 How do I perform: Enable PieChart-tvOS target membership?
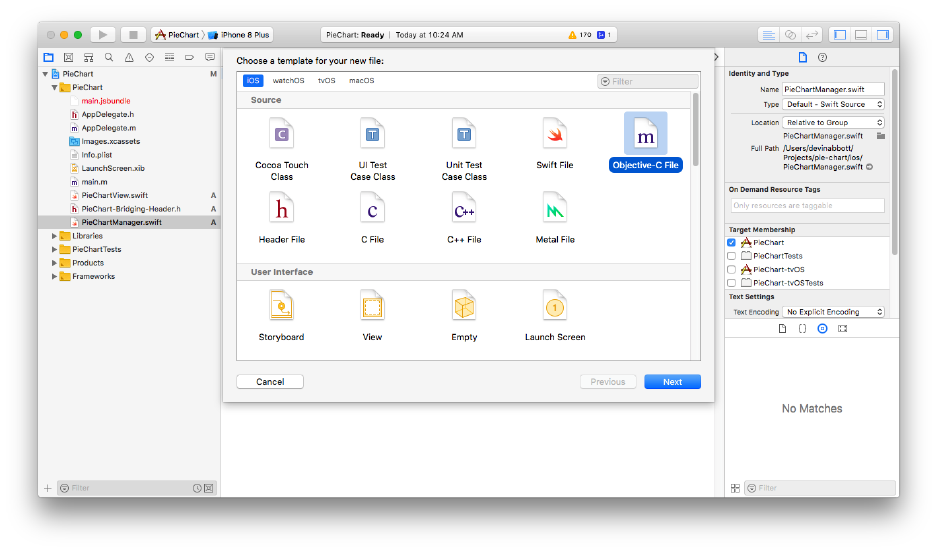[x=731, y=270]
